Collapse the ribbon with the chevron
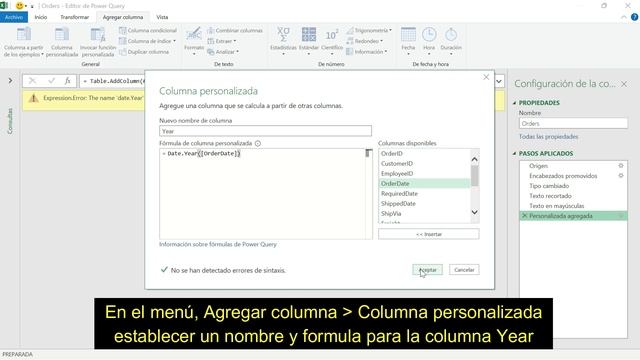Viewport: 640px width, 360px height. [x=624, y=17]
